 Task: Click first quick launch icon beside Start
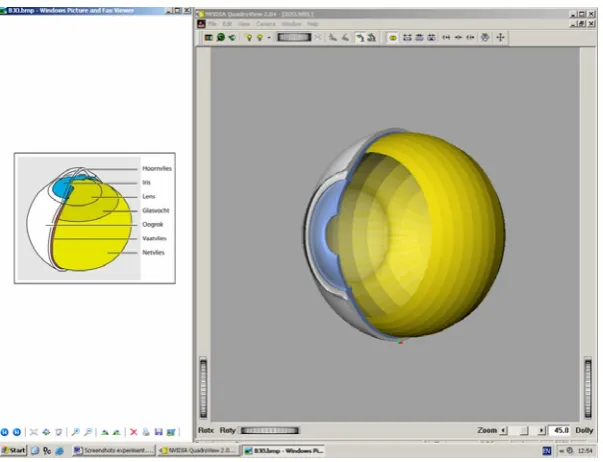click(x=35, y=450)
